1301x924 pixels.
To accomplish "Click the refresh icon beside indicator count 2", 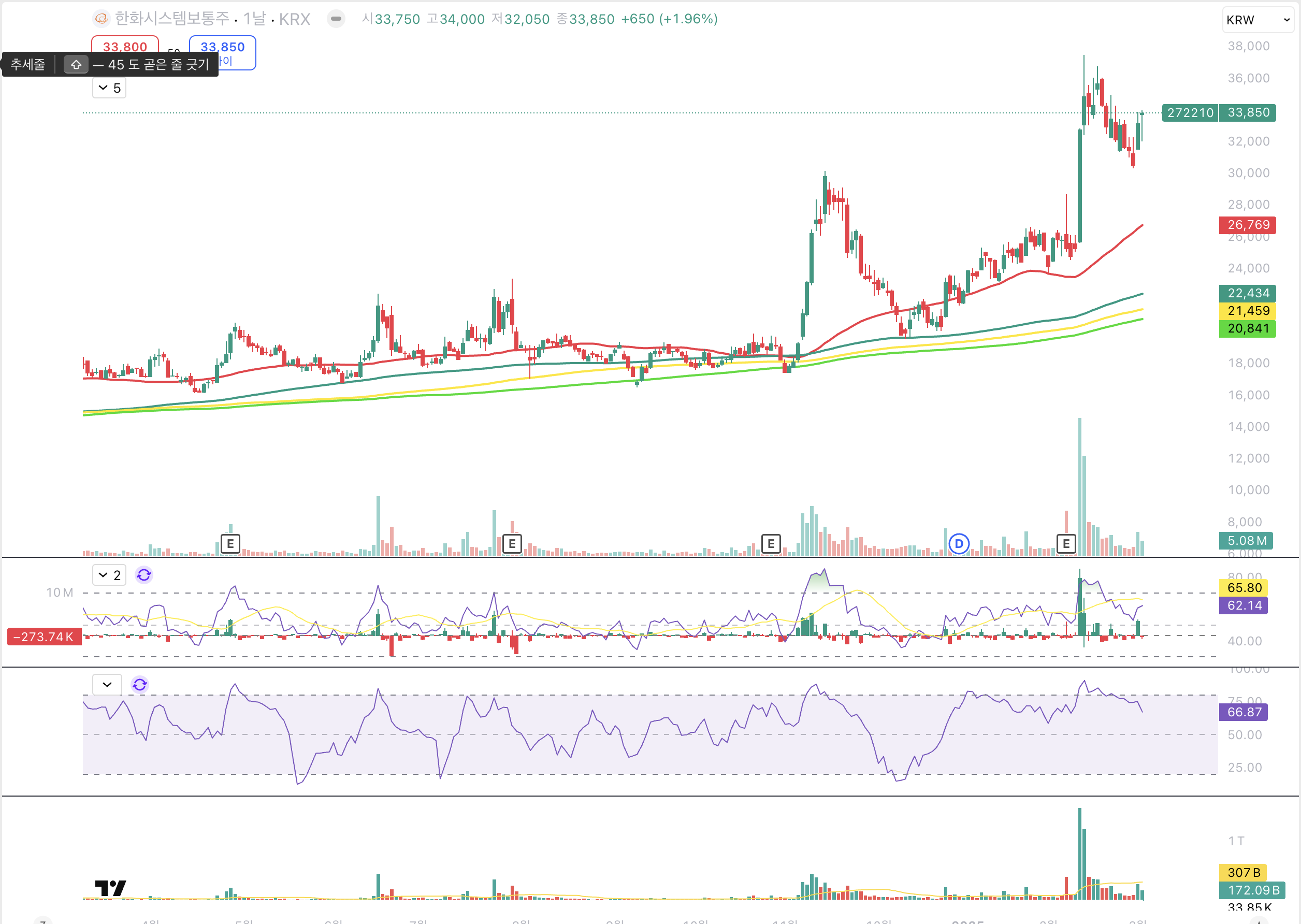I will 144,575.
